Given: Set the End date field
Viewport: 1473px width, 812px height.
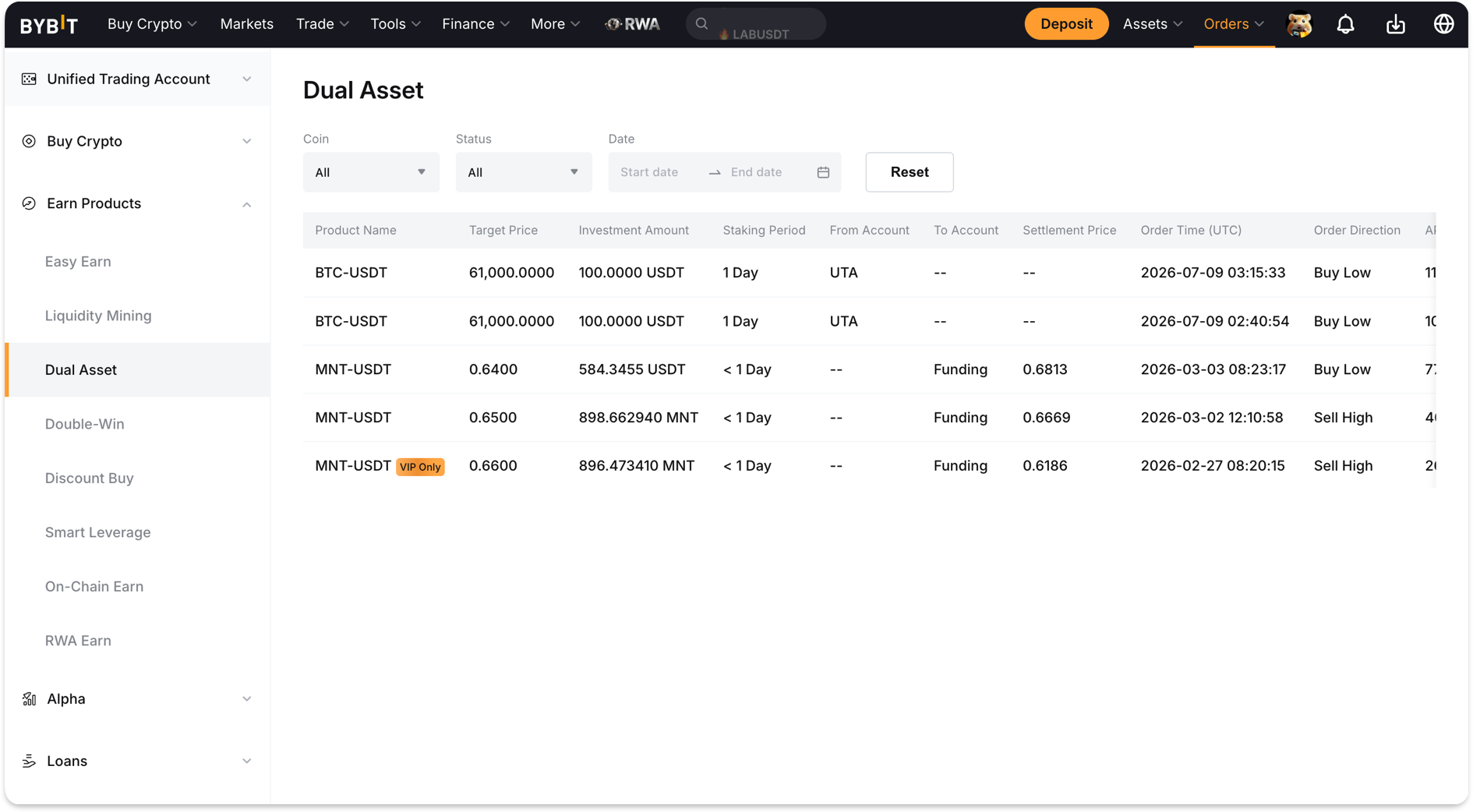Looking at the screenshot, I should point(756,172).
